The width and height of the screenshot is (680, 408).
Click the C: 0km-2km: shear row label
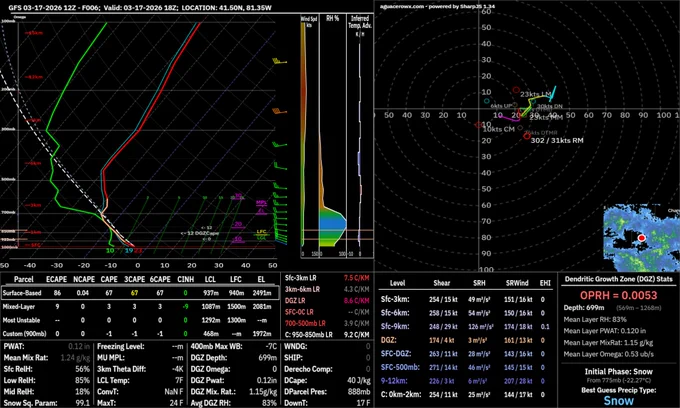[x=400, y=395]
